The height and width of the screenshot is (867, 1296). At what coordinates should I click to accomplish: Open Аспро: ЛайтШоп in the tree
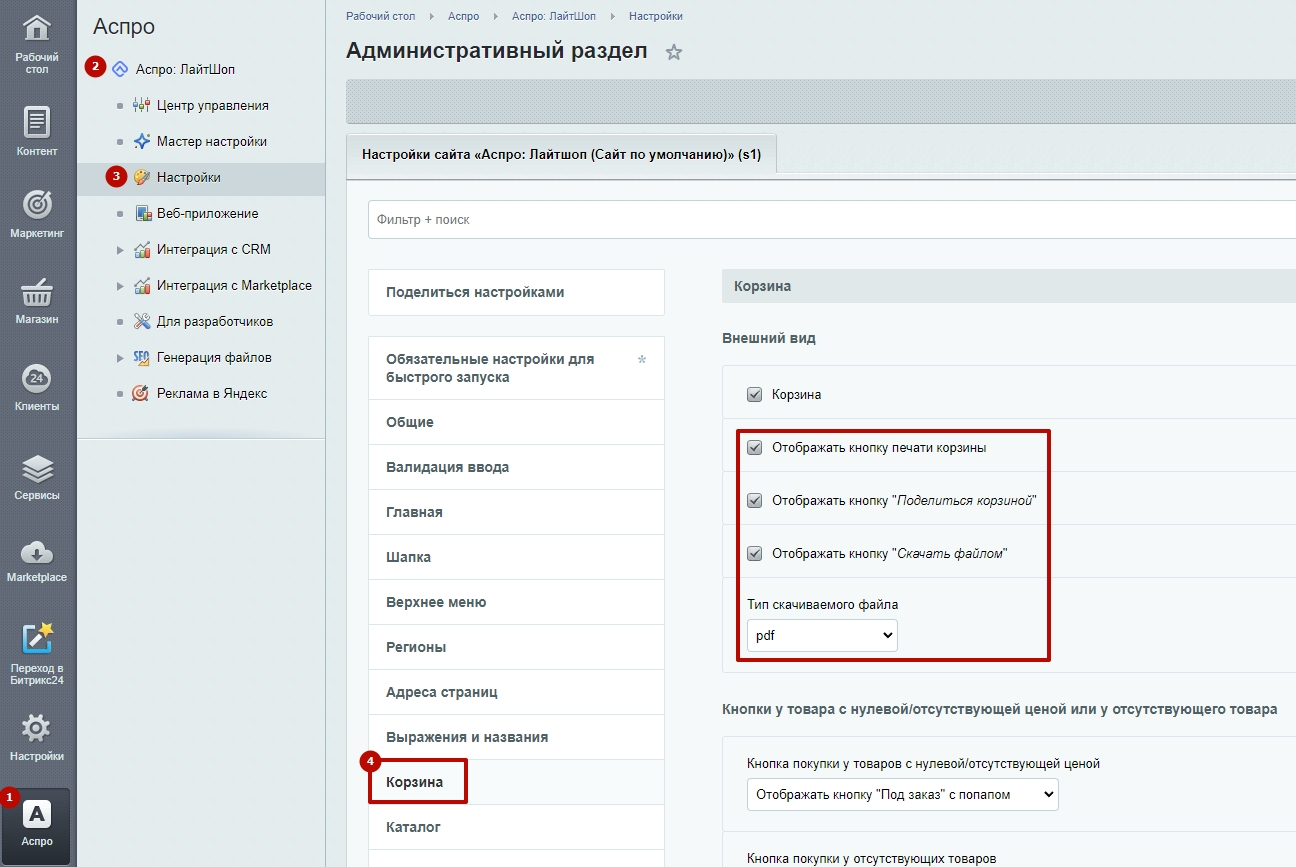tap(186, 69)
